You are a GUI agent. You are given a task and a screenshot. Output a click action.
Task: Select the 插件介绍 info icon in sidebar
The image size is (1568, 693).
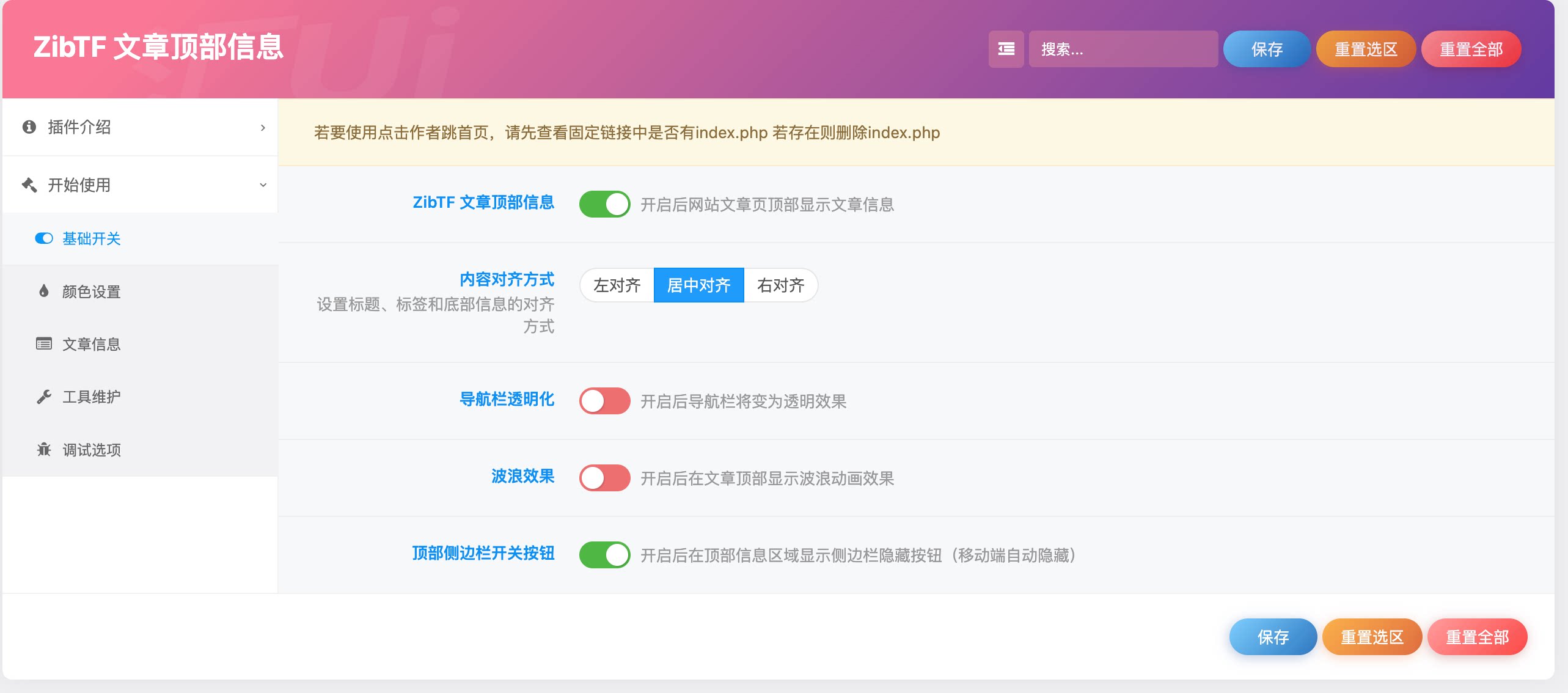click(29, 127)
